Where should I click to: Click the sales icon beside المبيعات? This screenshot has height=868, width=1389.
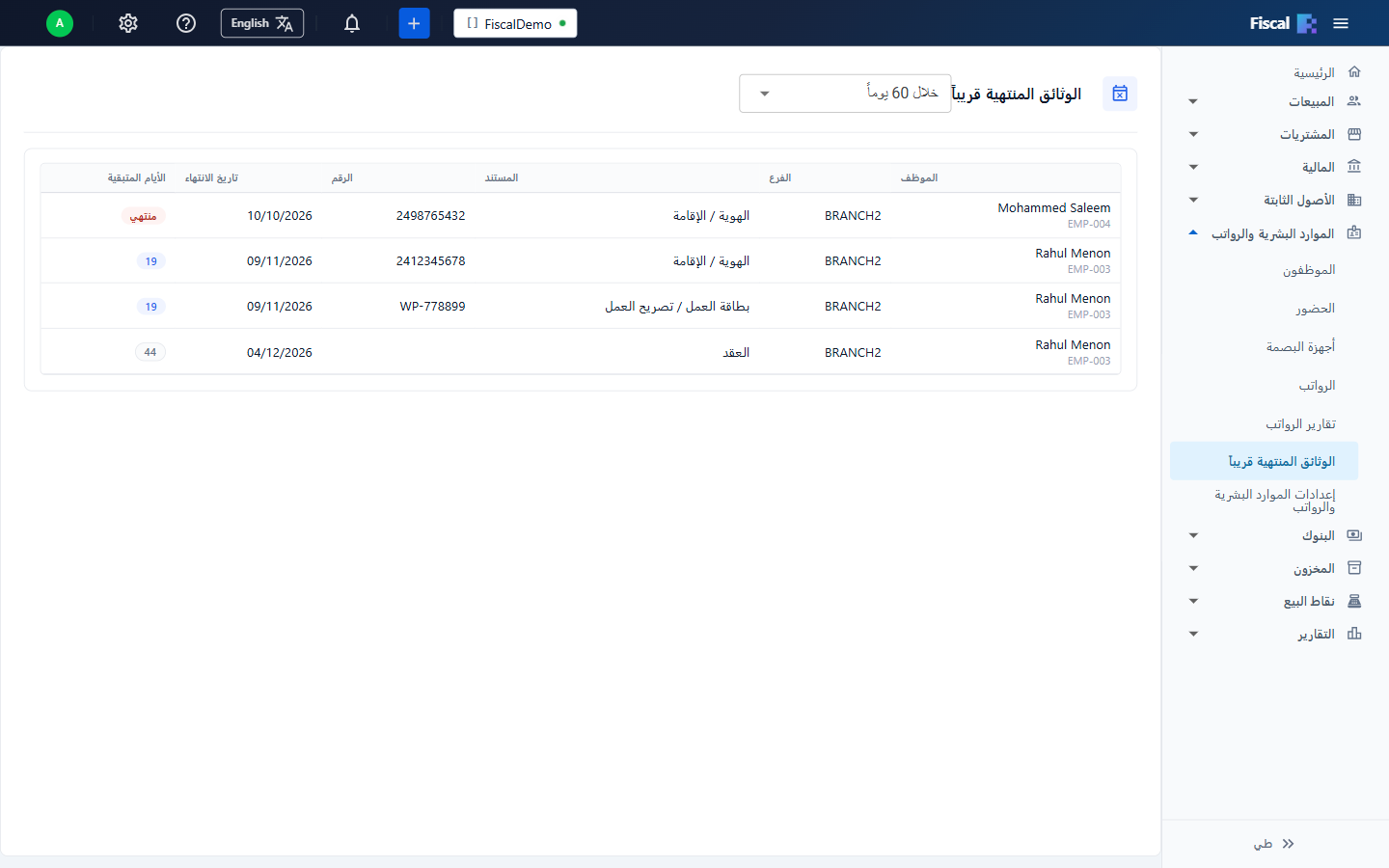click(1354, 101)
